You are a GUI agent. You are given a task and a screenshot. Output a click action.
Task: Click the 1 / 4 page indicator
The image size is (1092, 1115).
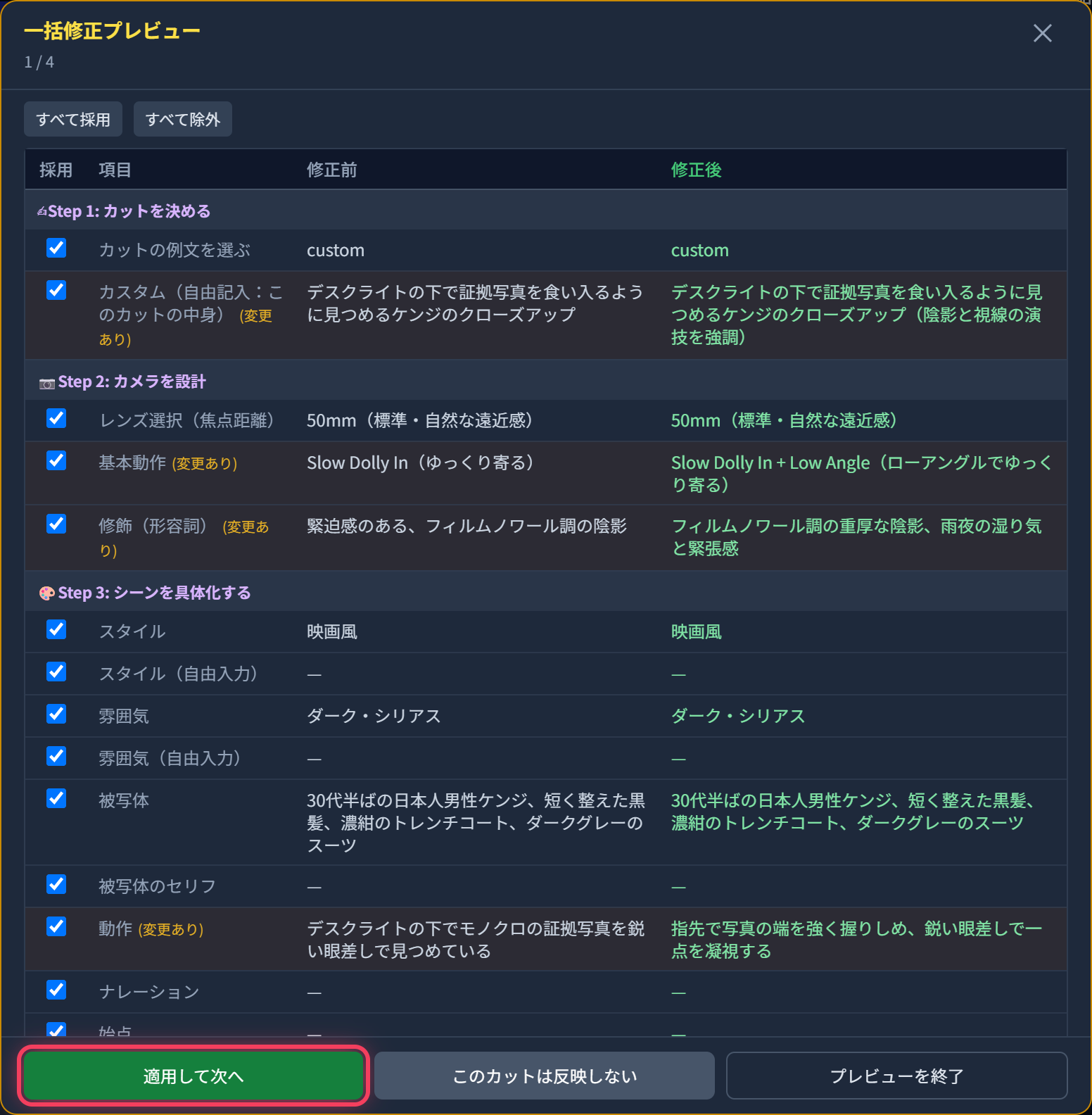point(39,62)
